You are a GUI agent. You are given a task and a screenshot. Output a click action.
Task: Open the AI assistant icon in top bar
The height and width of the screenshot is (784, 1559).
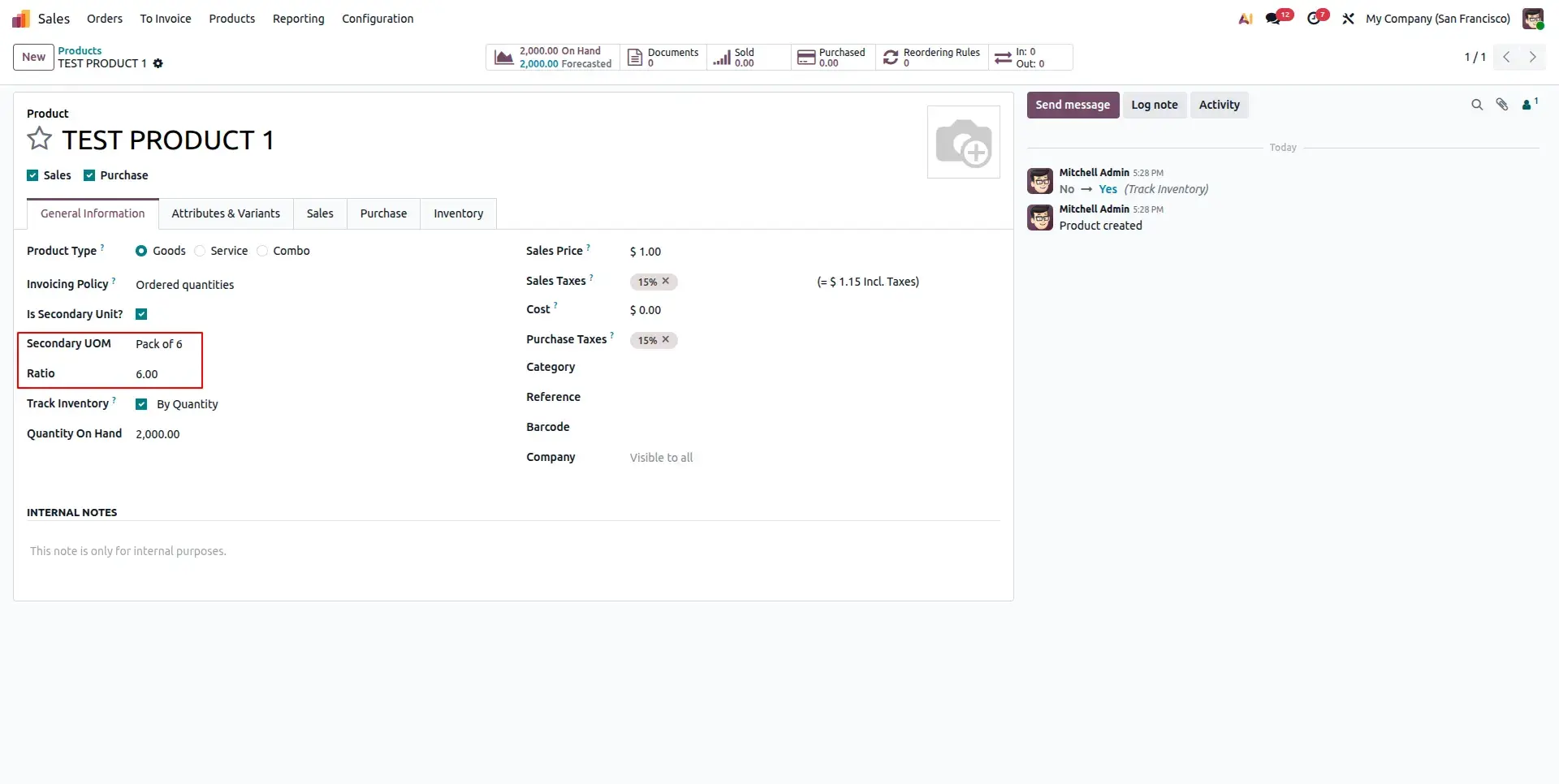[x=1245, y=19]
